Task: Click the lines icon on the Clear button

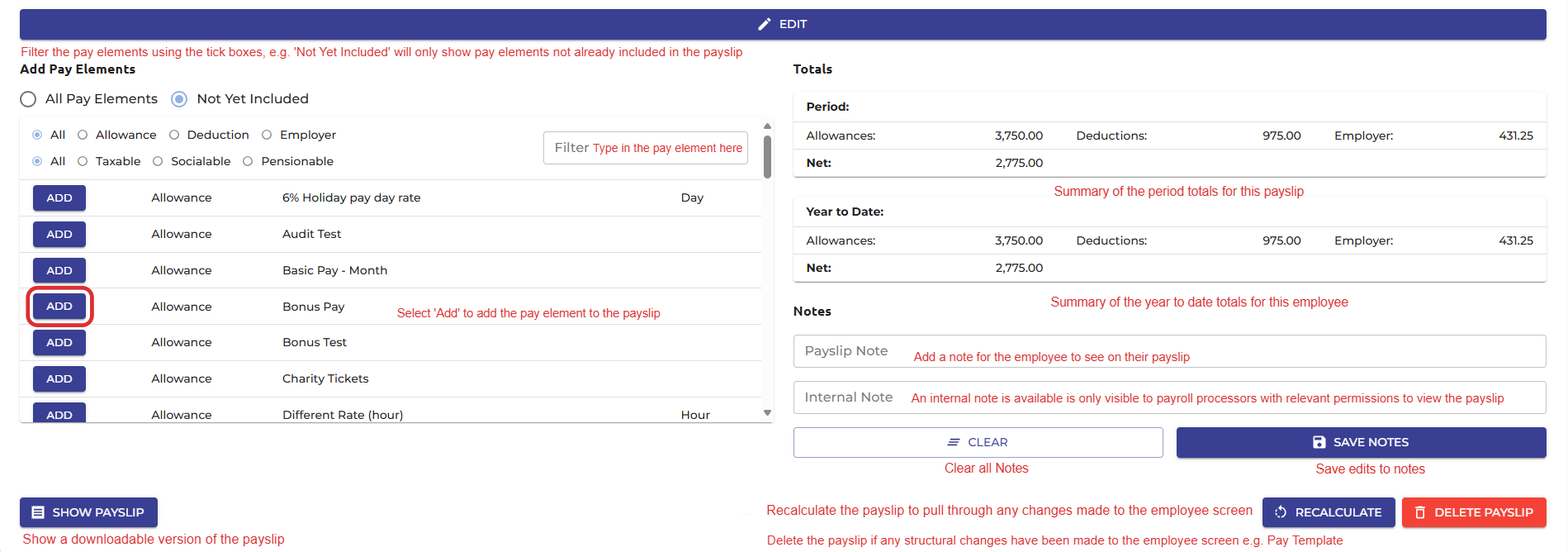Action: pyautogui.click(x=954, y=442)
